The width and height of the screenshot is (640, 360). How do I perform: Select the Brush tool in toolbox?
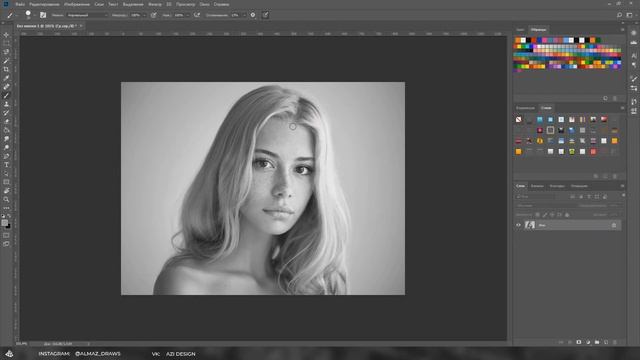6,96
